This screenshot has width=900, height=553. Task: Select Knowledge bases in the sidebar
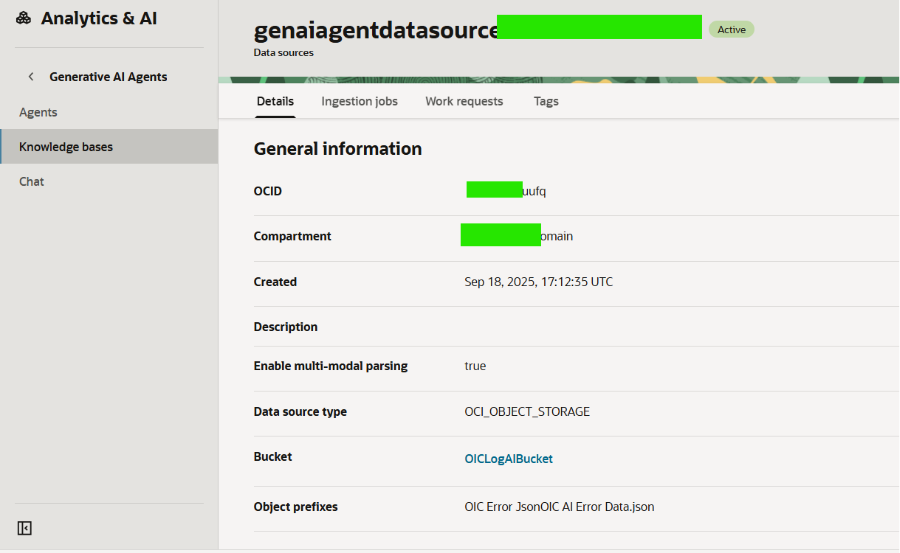click(x=109, y=146)
